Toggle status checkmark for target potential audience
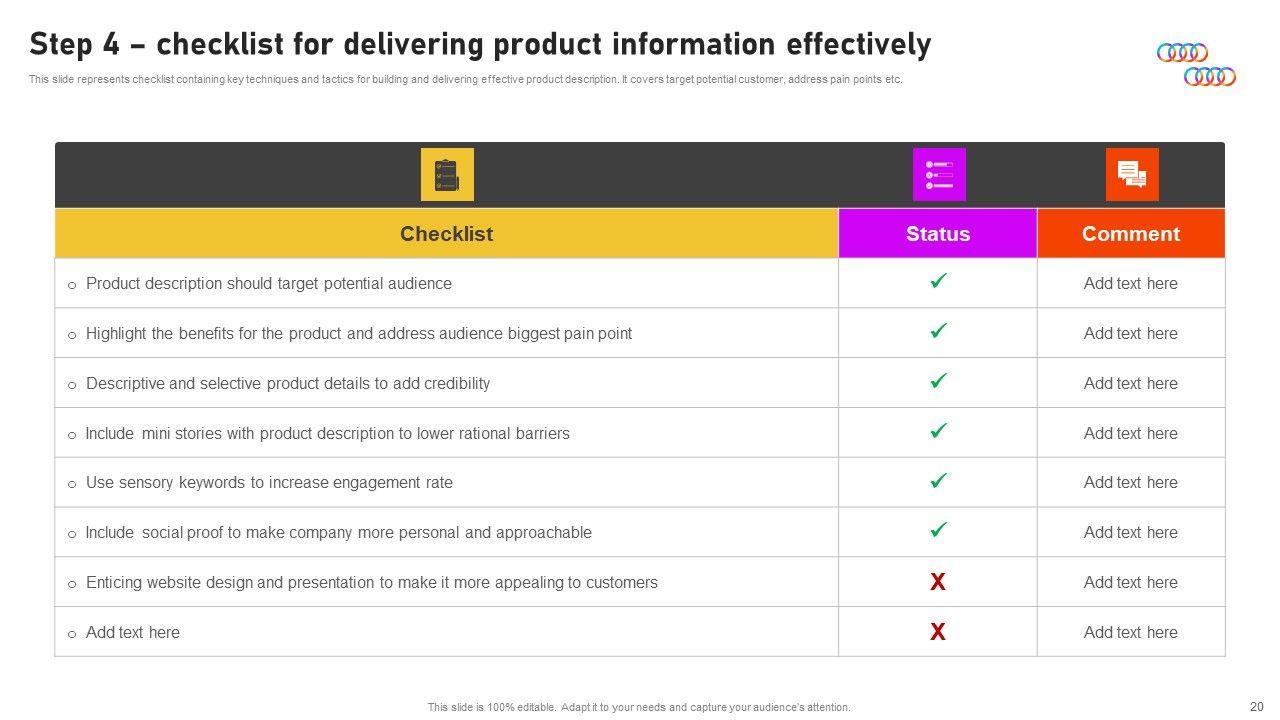 click(x=938, y=282)
